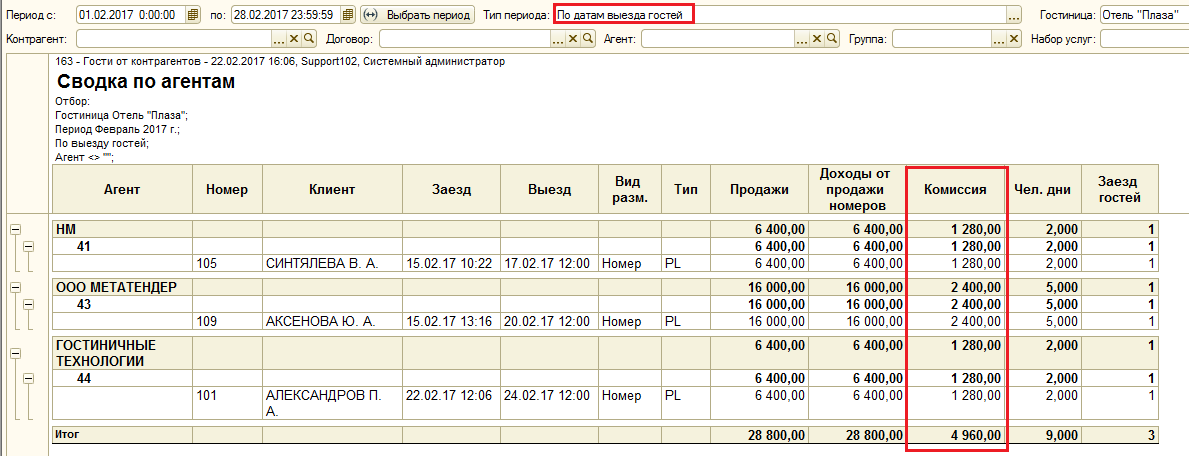This screenshot has height=456, width=1189.
Task: Click into the Набор услуг field
Action: pos(1144,39)
